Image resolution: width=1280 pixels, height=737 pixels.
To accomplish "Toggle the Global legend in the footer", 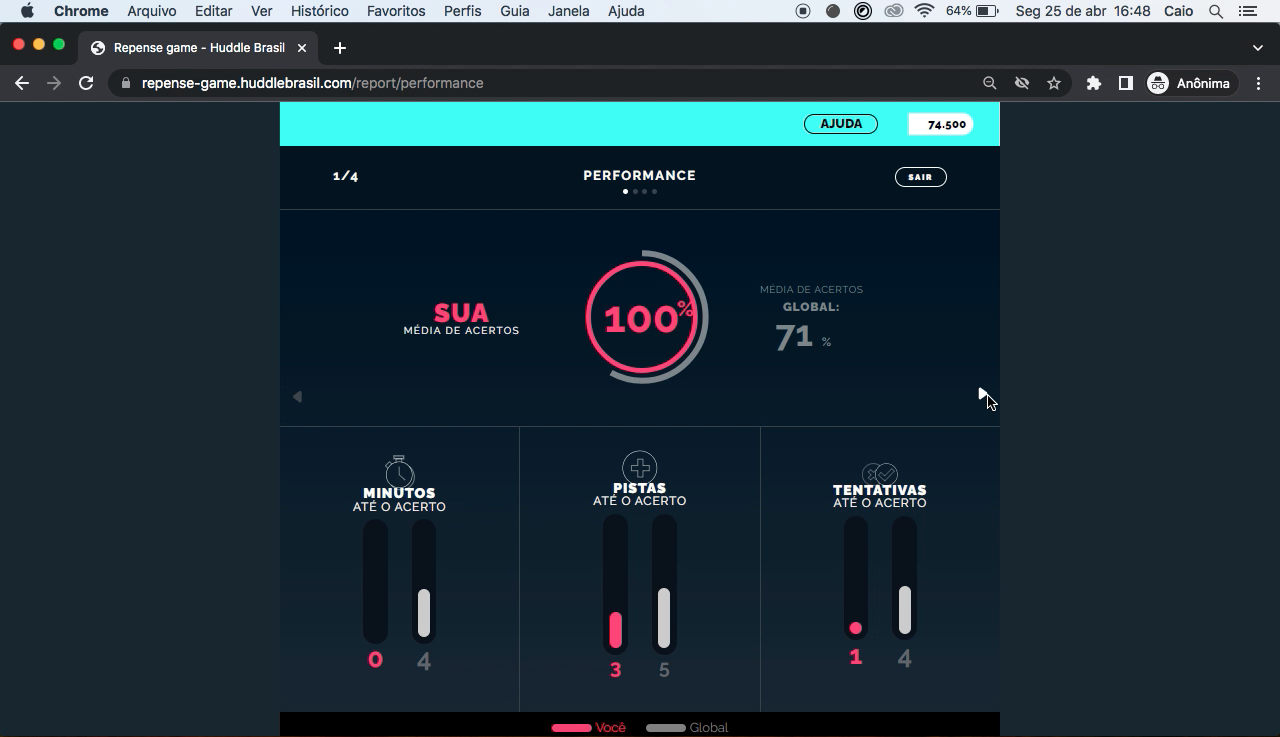I will (x=687, y=727).
